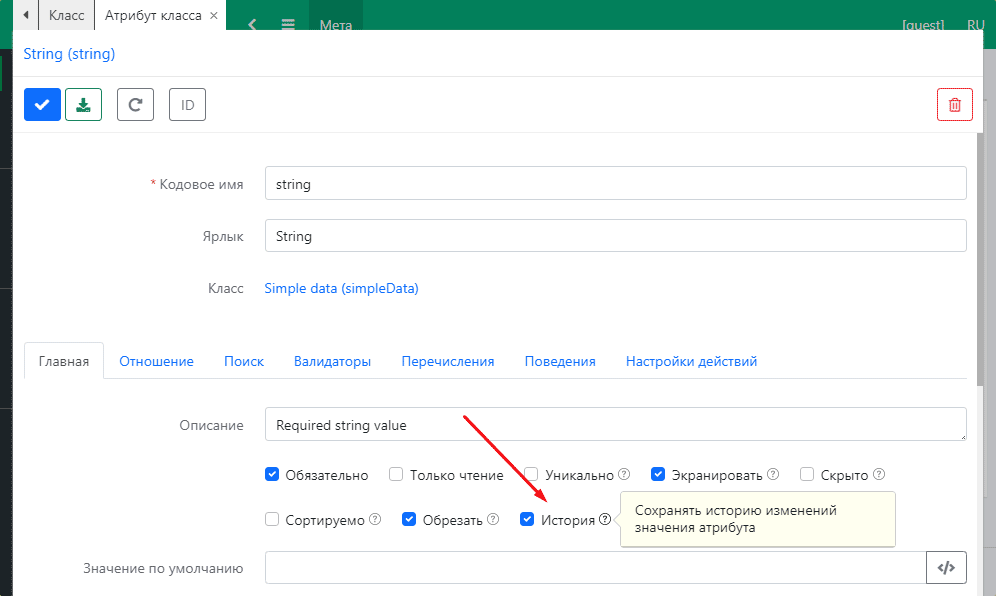Click the help icon next to Скрыто
The width and height of the screenshot is (996, 596).
(x=879, y=474)
